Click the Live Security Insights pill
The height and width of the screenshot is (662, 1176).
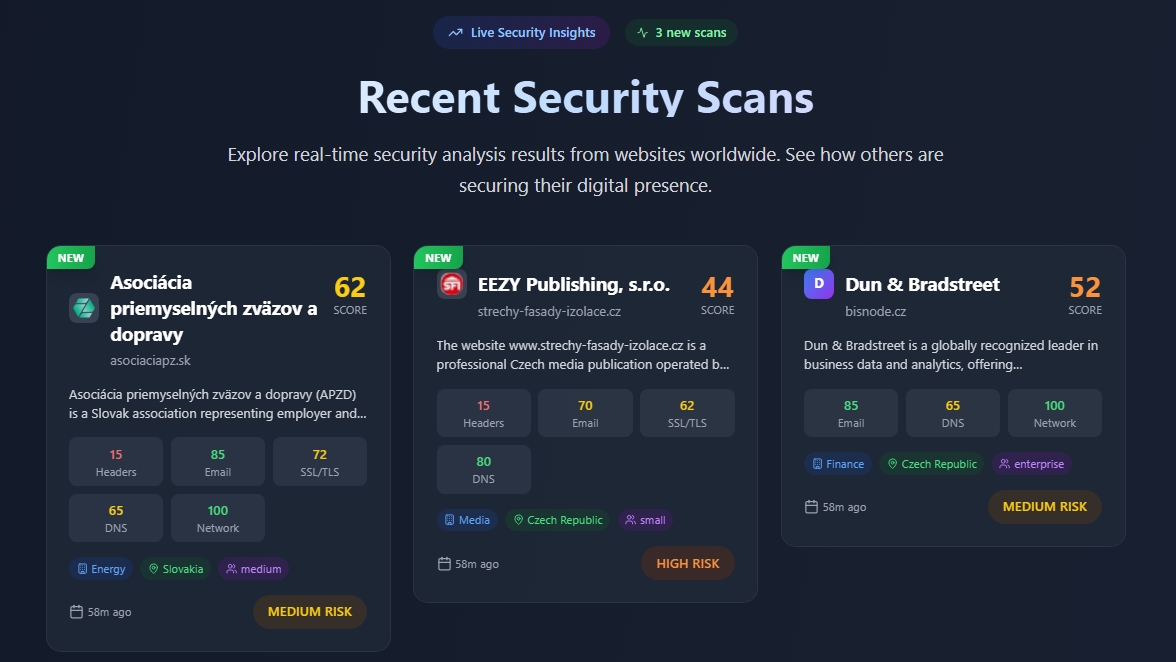521,33
